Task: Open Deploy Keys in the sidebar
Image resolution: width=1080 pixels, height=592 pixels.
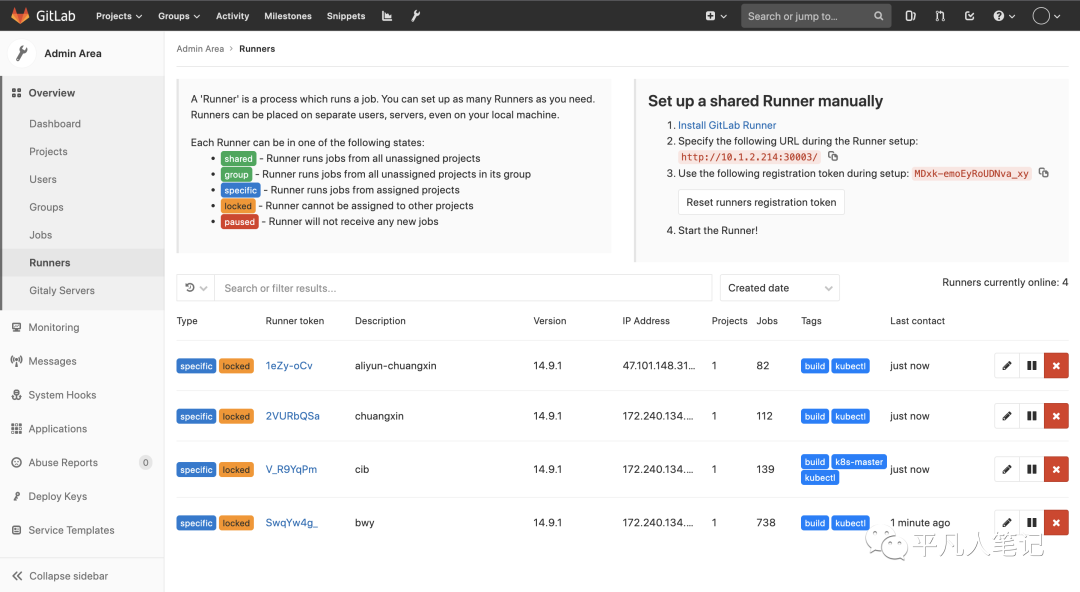Action: pyautogui.click(x=58, y=496)
